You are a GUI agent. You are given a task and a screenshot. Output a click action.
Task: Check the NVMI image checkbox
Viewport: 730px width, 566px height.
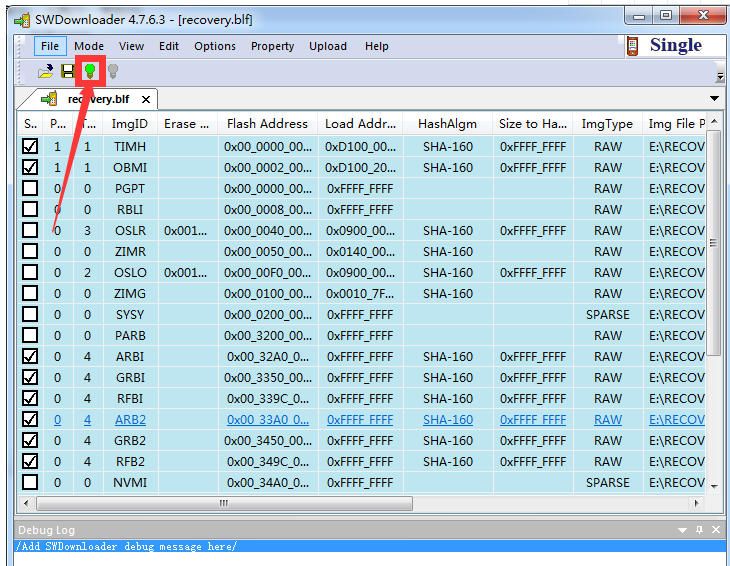[30, 482]
